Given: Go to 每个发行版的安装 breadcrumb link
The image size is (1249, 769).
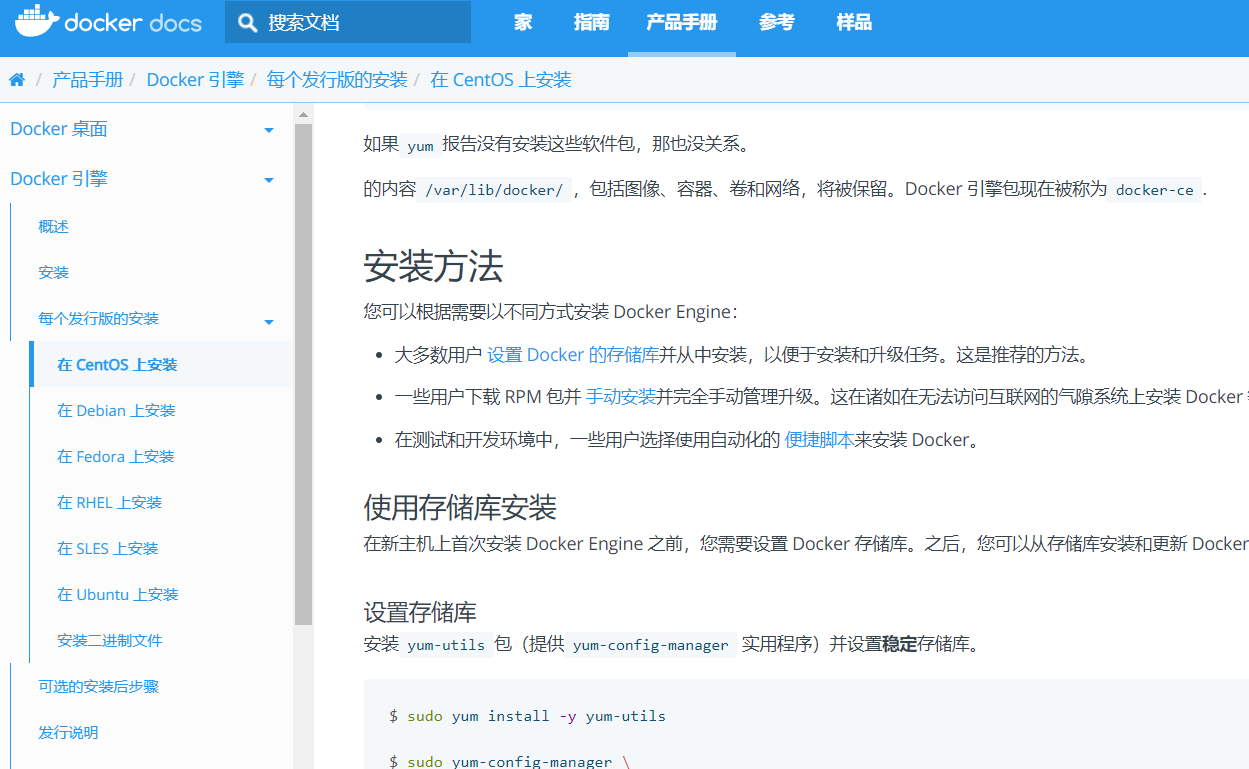Looking at the screenshot, I should (x=337, y=80).
